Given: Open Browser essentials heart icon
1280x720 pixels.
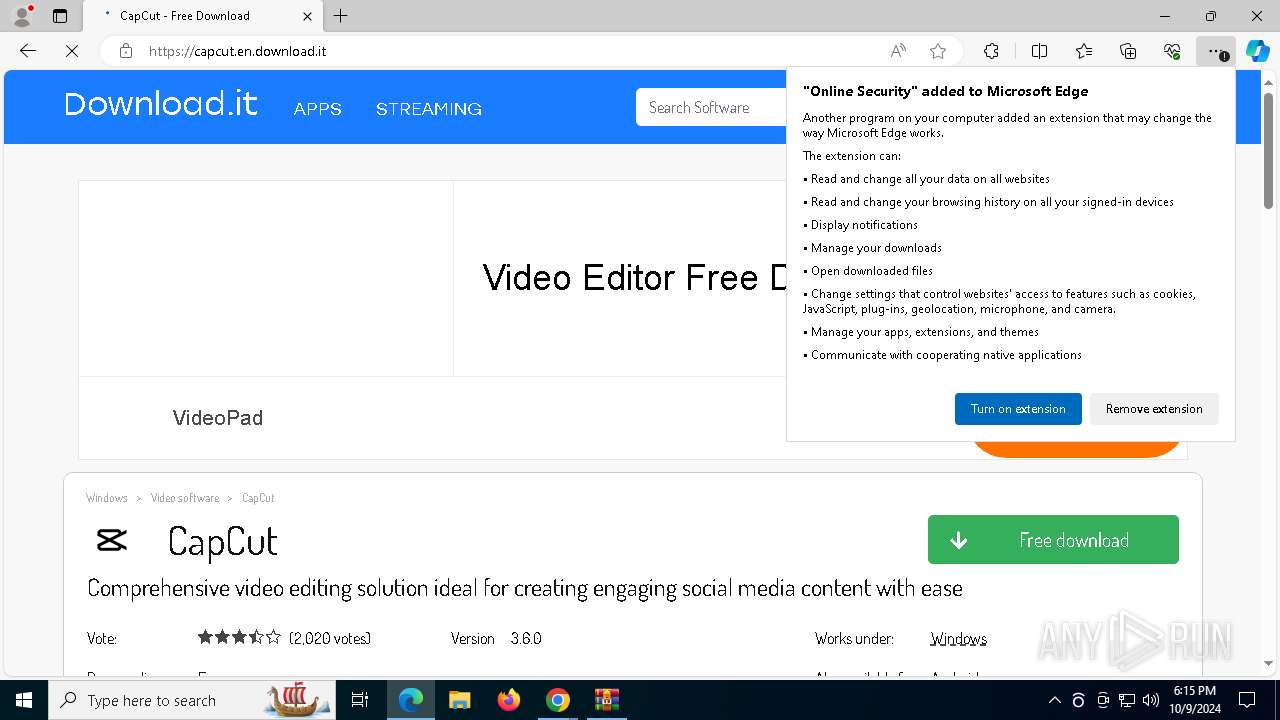Looking at the screenshot, I should (x=1172, y=51).
